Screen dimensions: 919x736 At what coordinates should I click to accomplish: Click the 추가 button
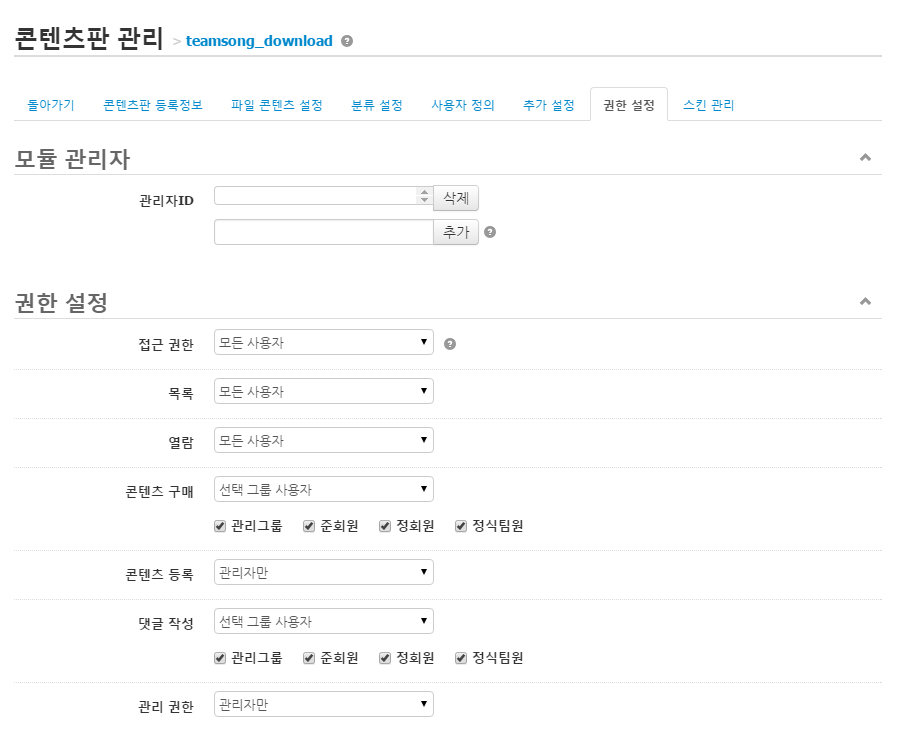(x=456, y=232)
